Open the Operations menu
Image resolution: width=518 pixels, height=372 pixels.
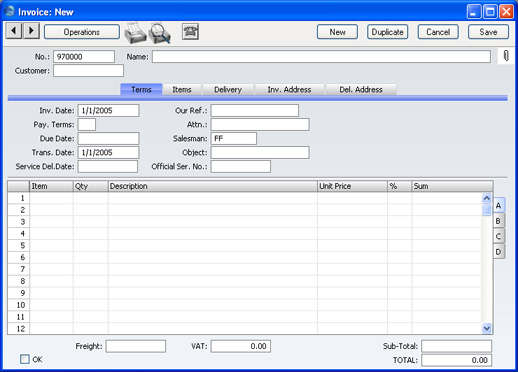pos(82,32)
